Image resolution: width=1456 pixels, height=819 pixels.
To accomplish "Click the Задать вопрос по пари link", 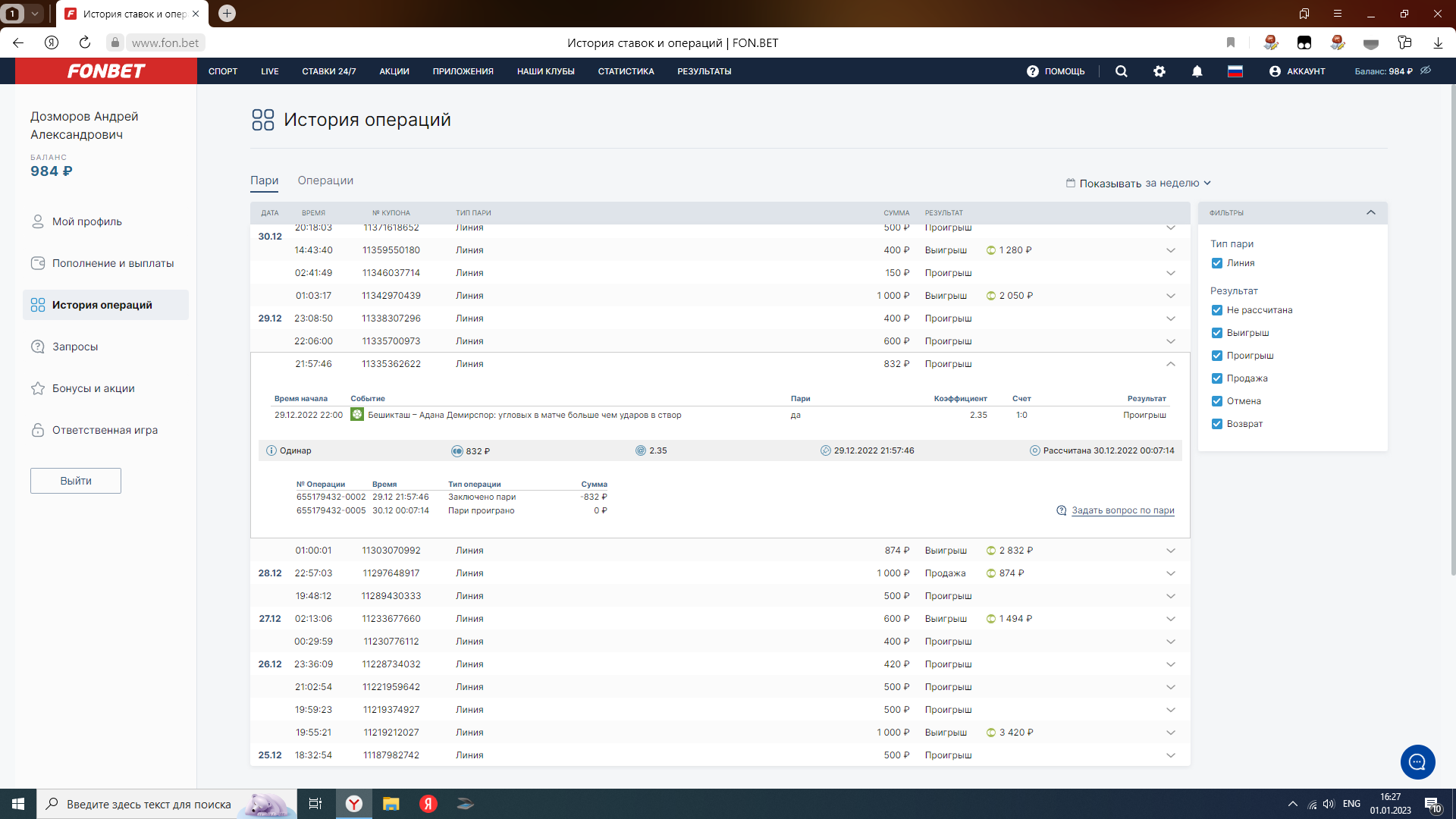I will [1122, 510].
